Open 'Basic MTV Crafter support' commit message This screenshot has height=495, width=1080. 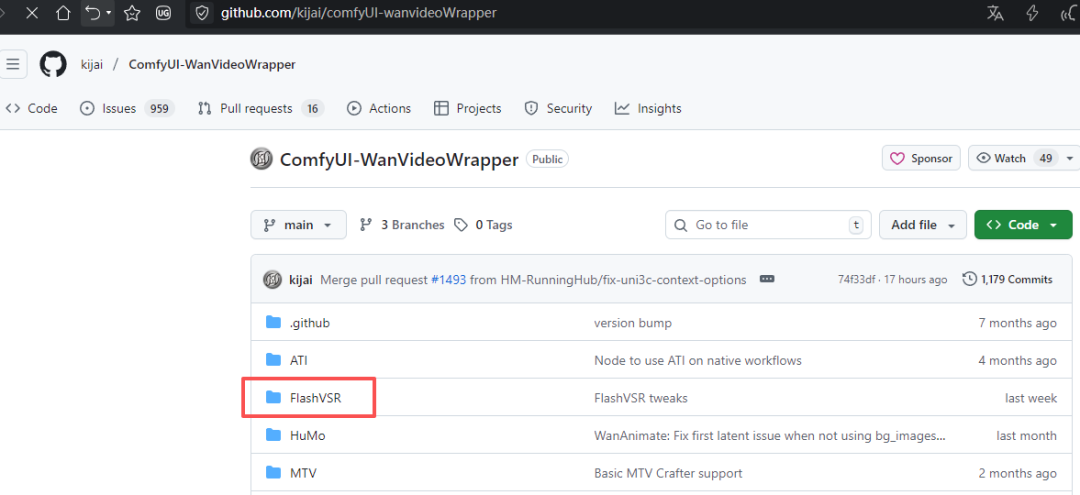click(x=668, y=473)
